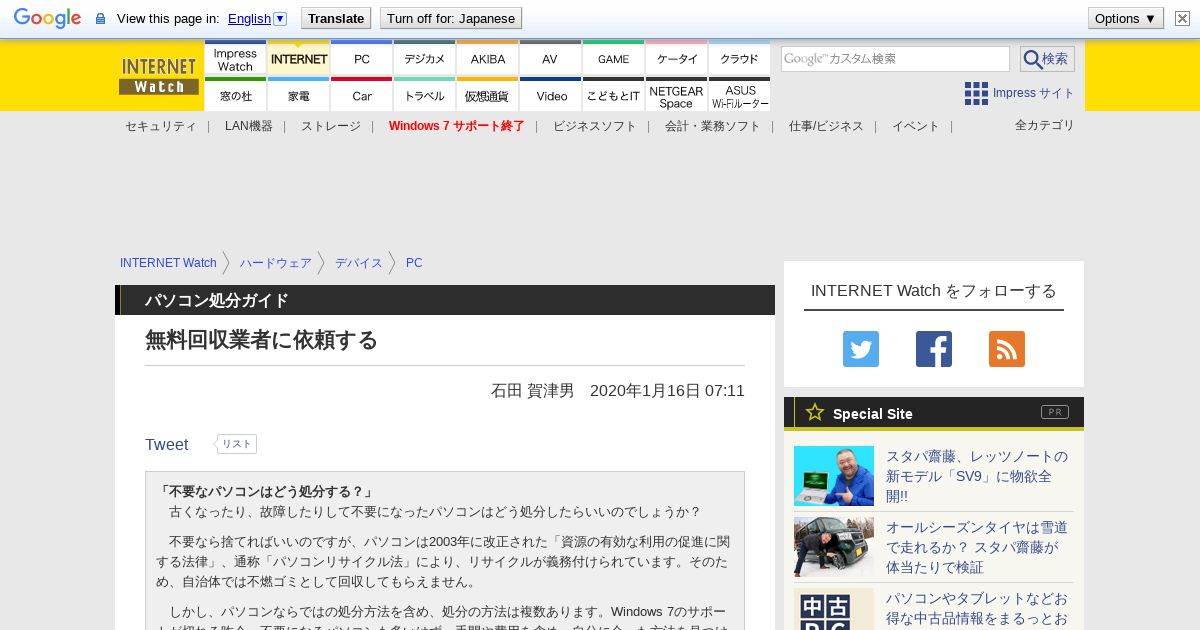Open the クラウド tab
The height and width of the screenshot is (630, 1200).
click(x=740, y=59)
